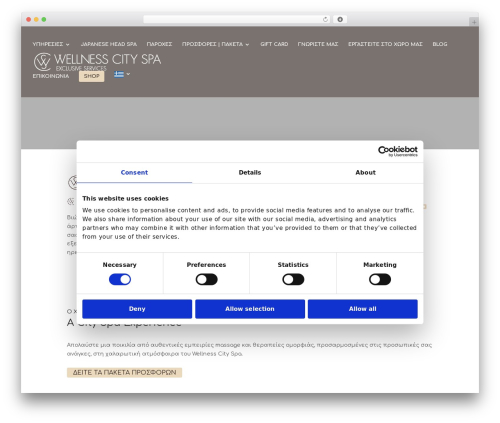Open the ΕΠΙΚΟΙΝΩΝΙΑ menu item

pyautogui.click(x=51, y=76)
